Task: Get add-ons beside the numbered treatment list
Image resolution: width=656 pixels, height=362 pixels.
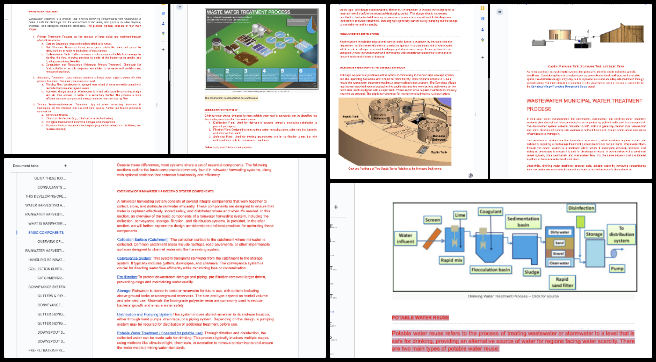Action: 163,49
